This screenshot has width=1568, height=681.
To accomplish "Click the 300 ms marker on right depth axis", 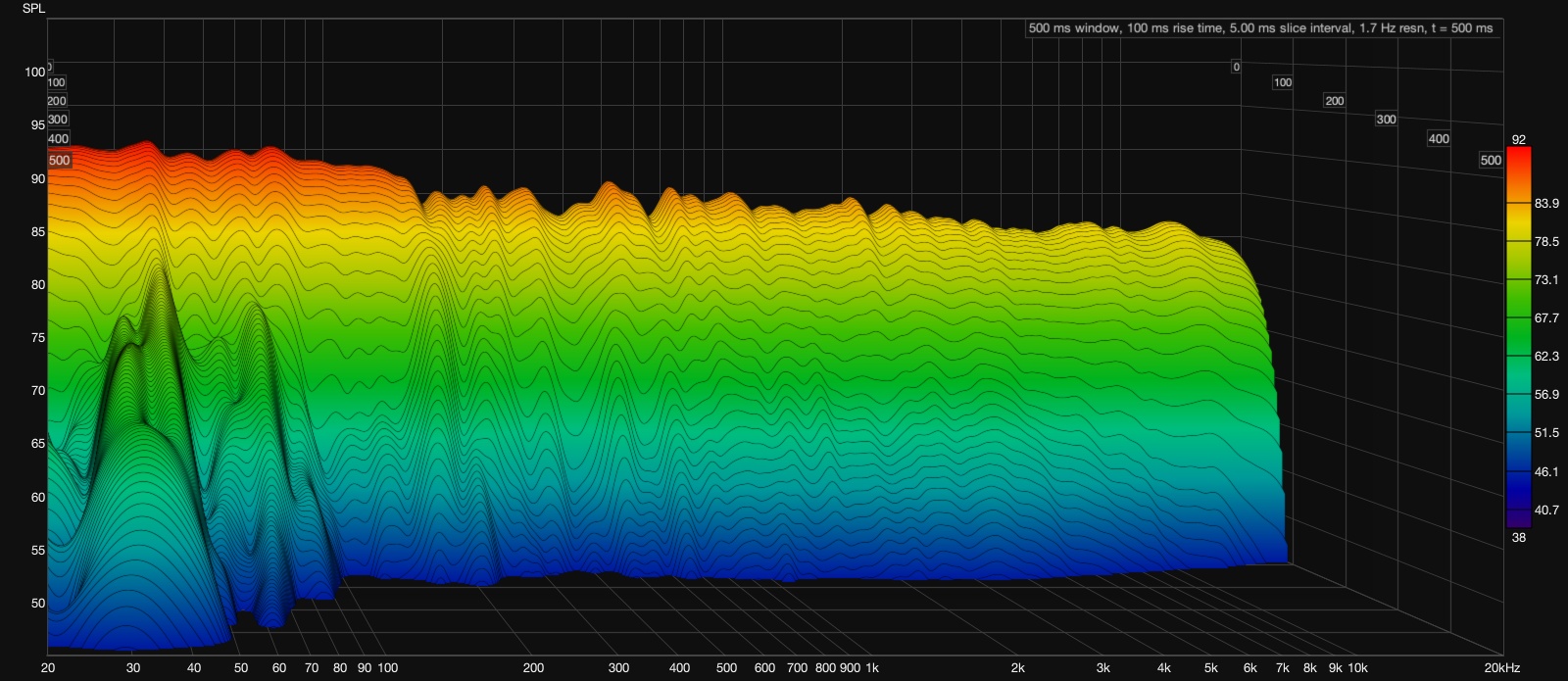I will (1386, 120).
